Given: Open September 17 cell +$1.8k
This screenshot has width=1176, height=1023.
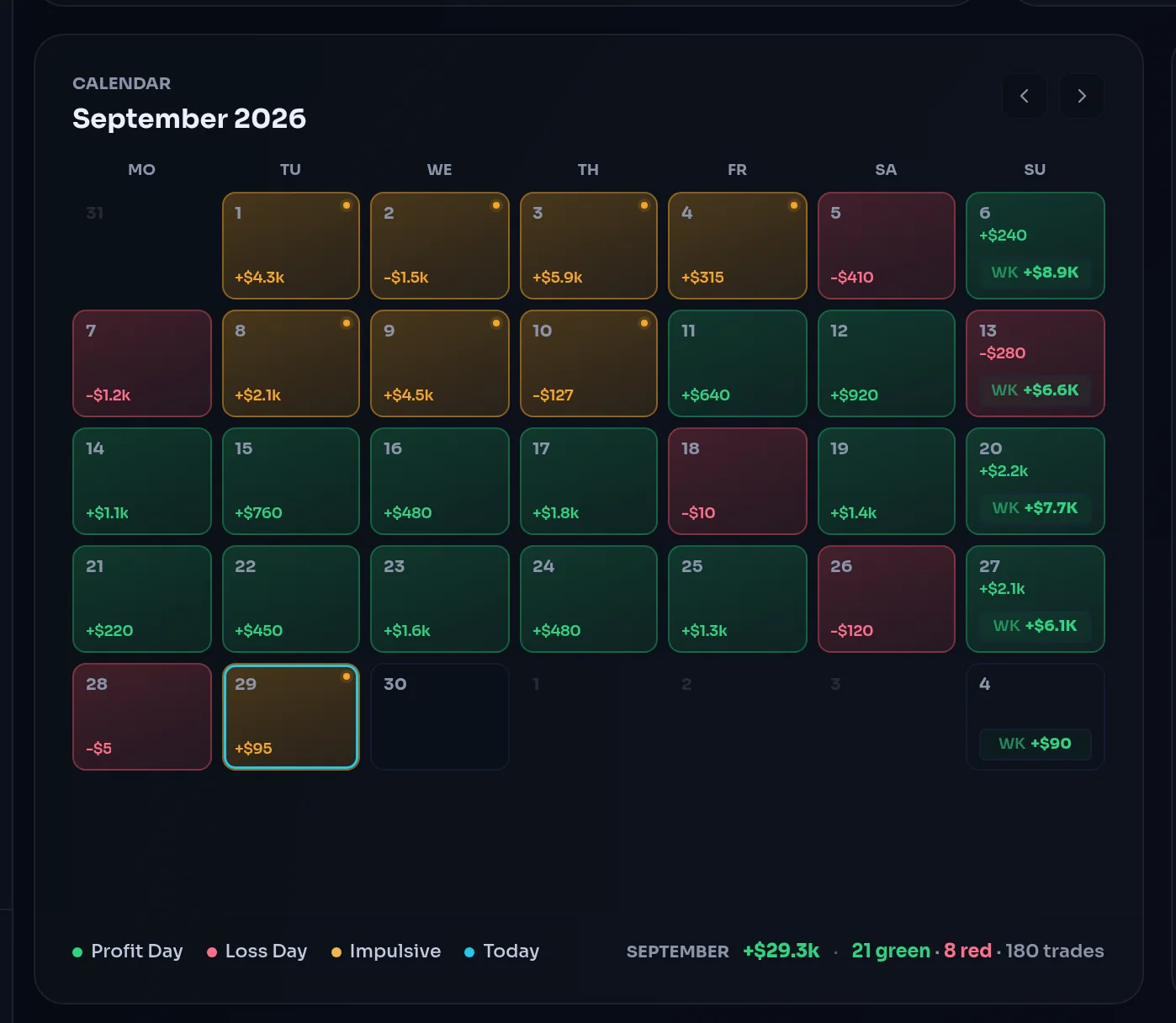Looking at the screenshot, I should click(589, 481).
